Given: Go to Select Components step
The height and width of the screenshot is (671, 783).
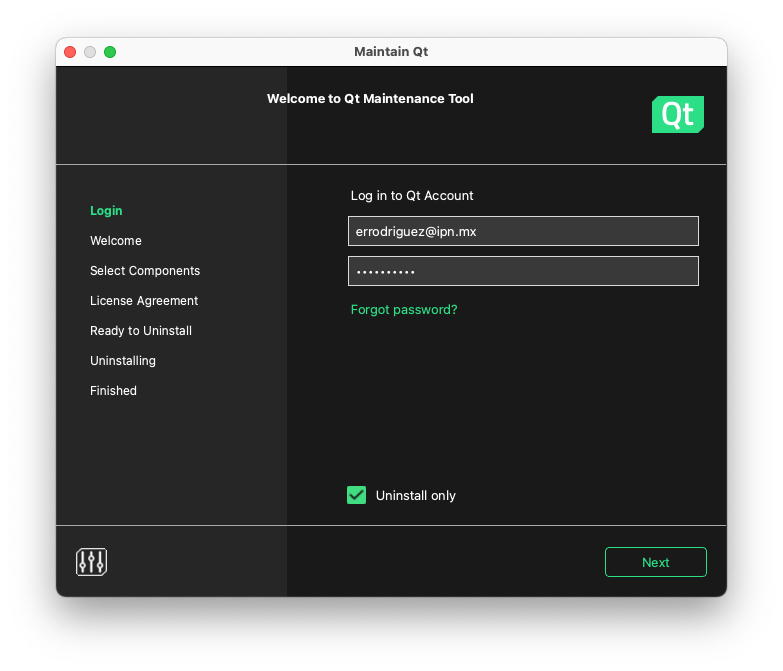Looking at the screenshot, I should [145, 271].
